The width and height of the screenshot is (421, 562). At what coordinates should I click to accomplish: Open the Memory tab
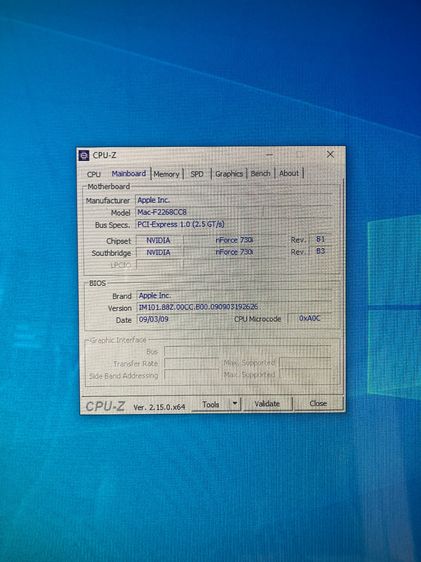tap(166, 174)
